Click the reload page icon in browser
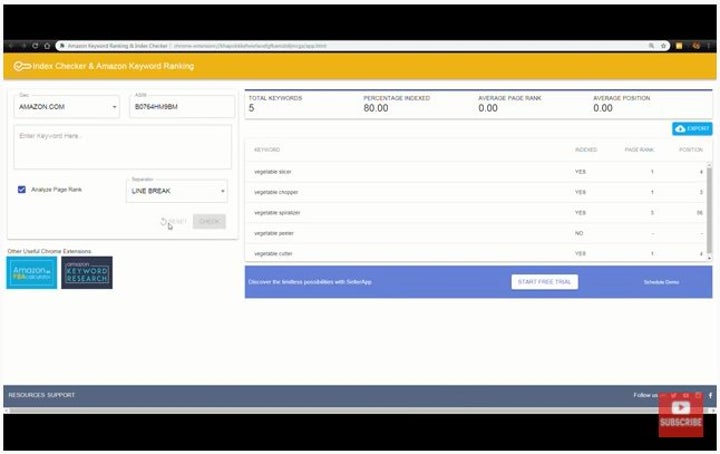The height and width of the screenshot is (454, 720). 34,46
